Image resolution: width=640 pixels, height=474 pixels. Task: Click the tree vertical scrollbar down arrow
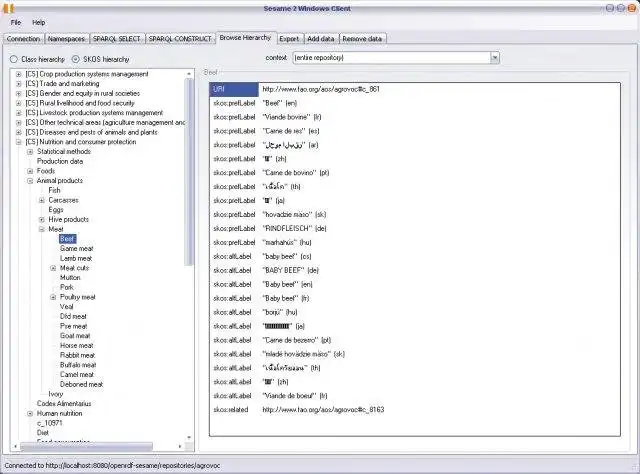point(189,438)
